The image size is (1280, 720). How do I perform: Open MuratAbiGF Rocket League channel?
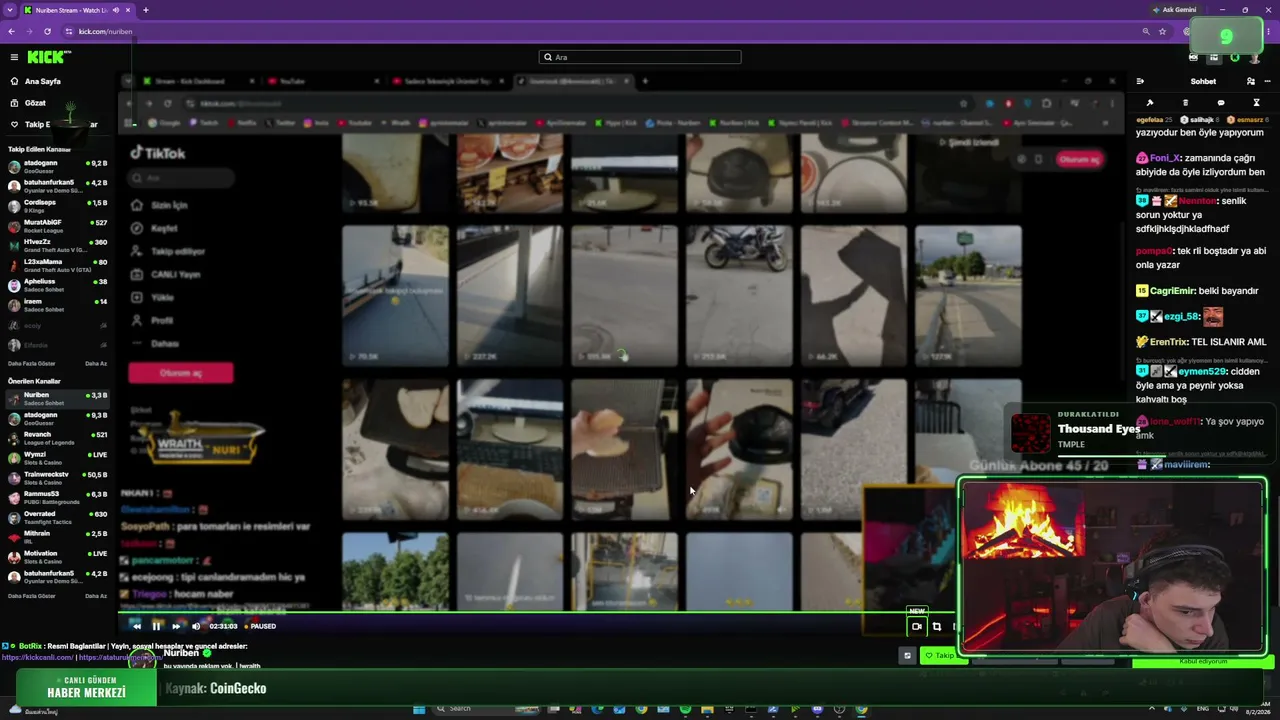(x=57, y=226)
